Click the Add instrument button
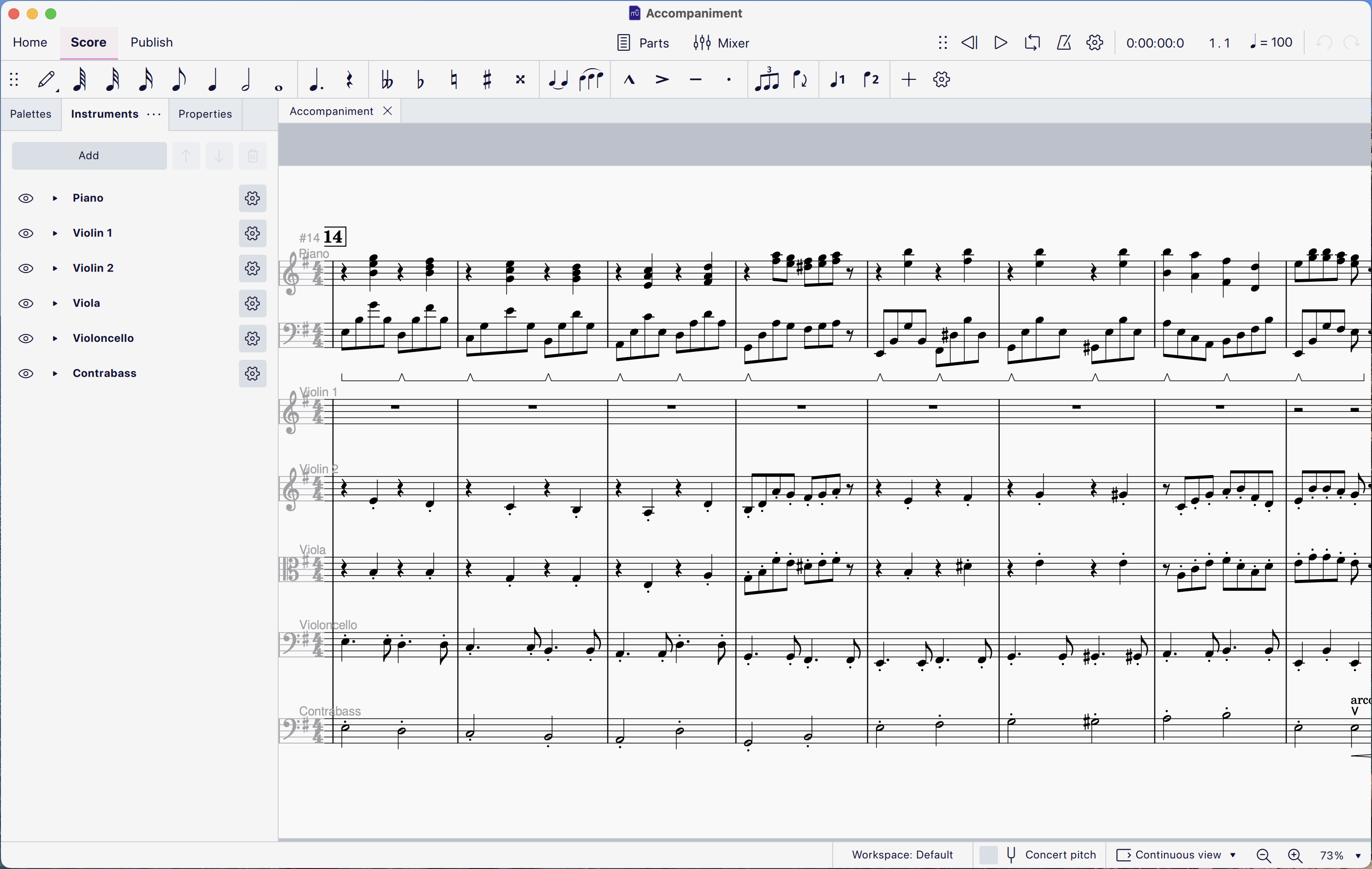The width and height of the screenshot is (1372, 869). tap(89, 155)
